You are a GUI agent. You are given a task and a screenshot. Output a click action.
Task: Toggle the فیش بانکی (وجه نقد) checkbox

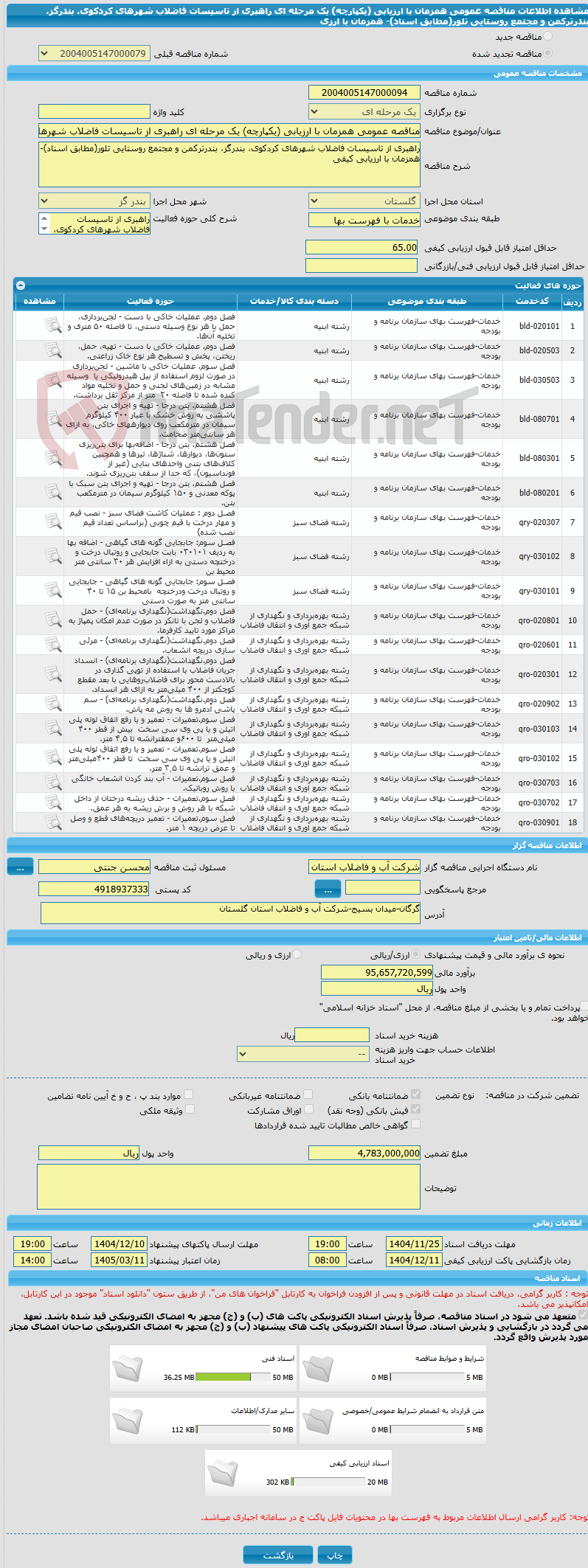click(415, 1109)
